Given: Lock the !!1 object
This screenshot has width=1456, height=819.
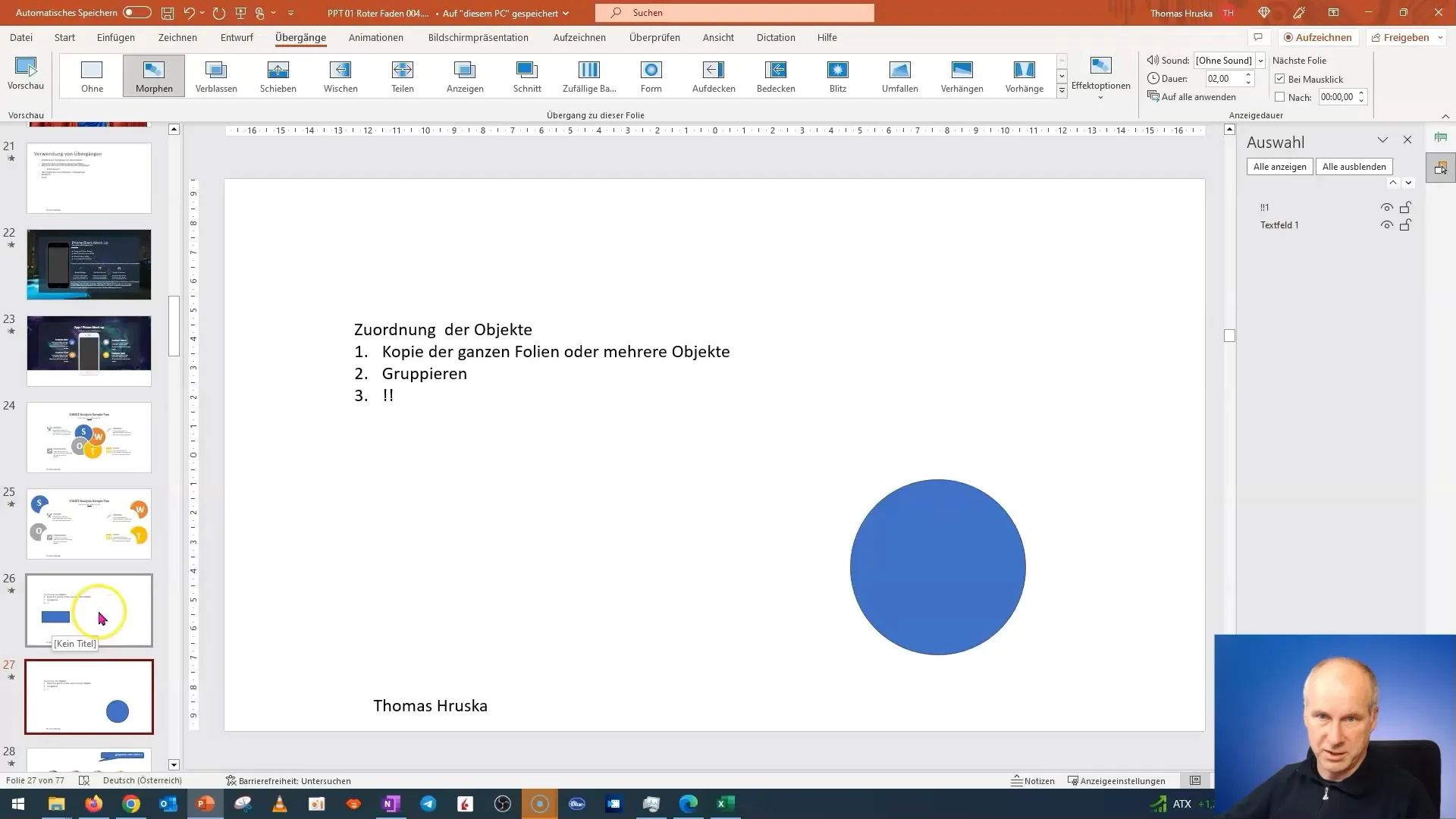Looking at the screenshot, I should (1405, 207).
